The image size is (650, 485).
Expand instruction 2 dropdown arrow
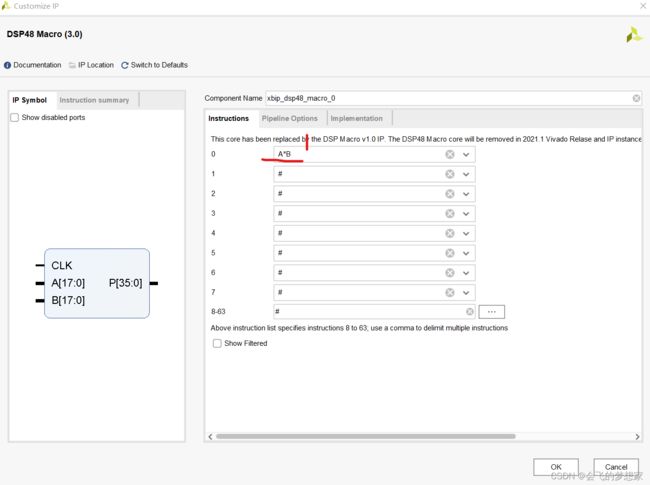coord(466,194)
